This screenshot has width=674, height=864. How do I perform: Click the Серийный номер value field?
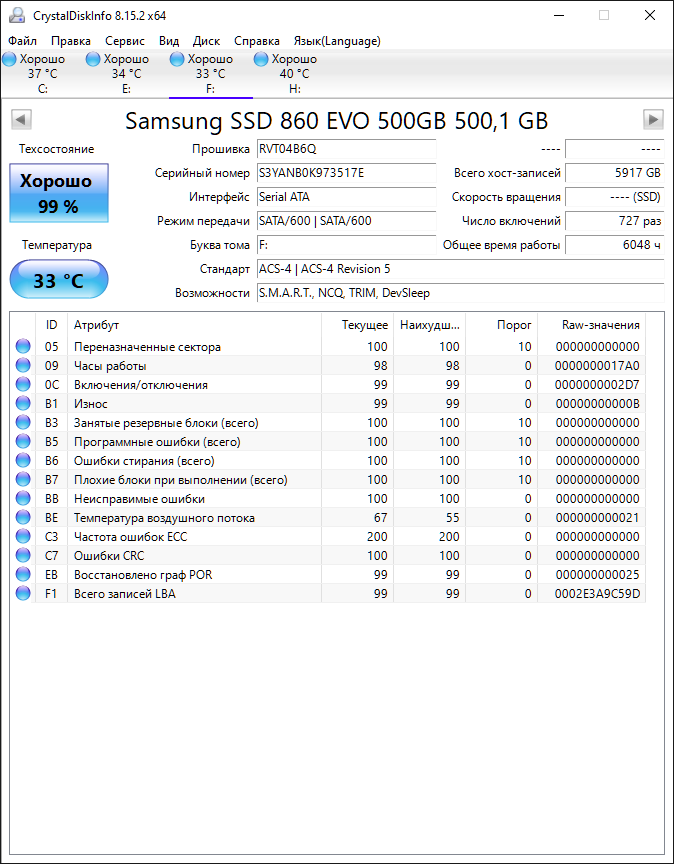tap(347, 173)
